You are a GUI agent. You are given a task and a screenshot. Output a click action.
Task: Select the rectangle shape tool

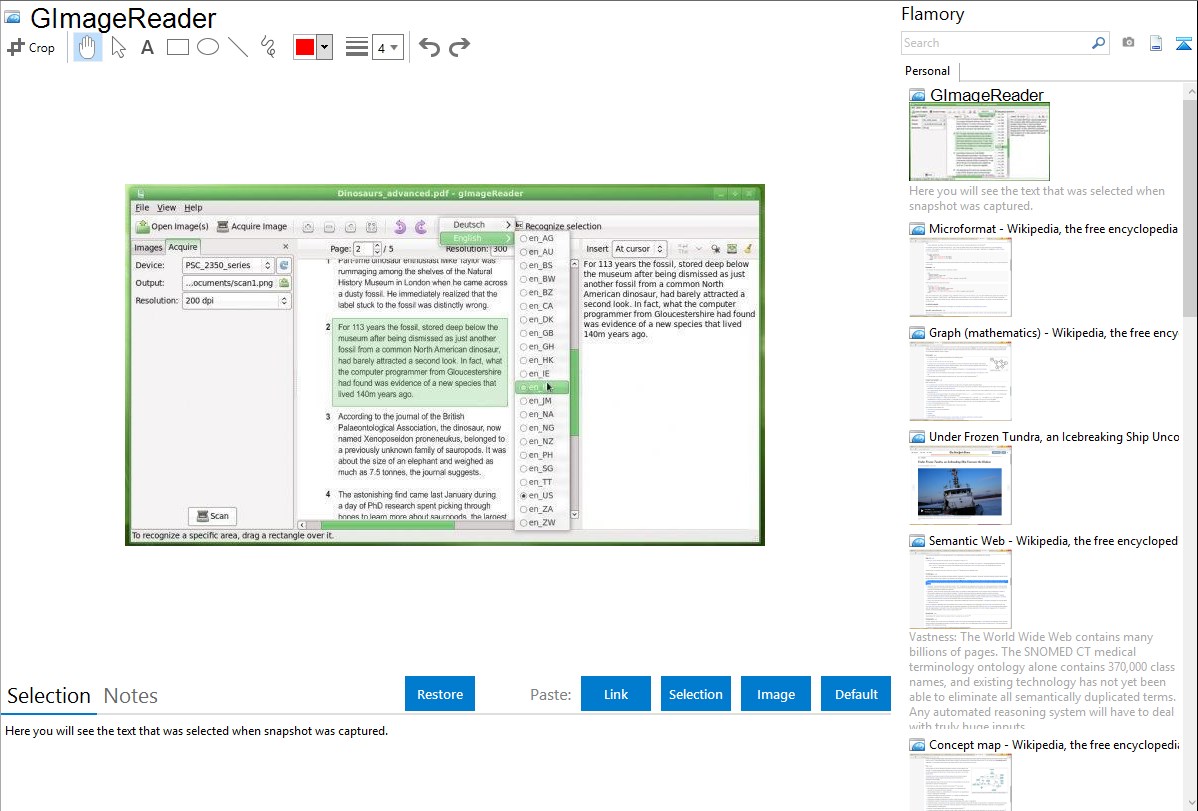click(177, 47)
